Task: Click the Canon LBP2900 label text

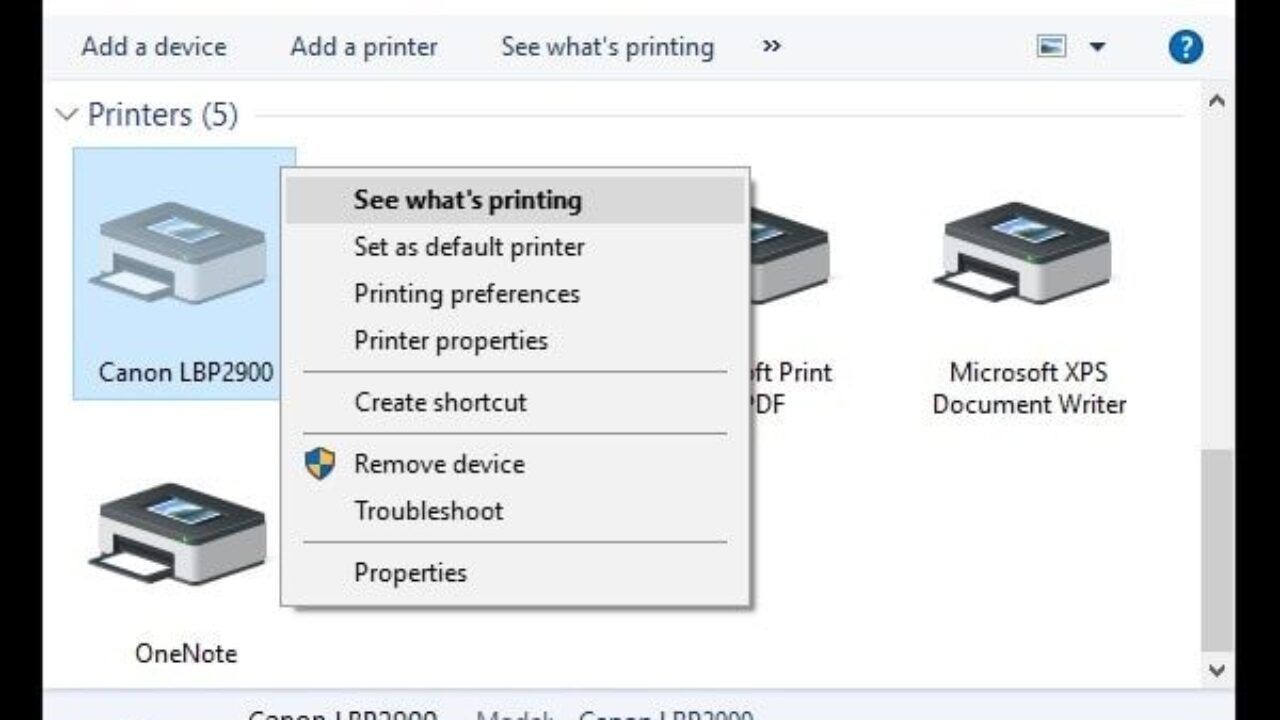Action: point(186,373)
